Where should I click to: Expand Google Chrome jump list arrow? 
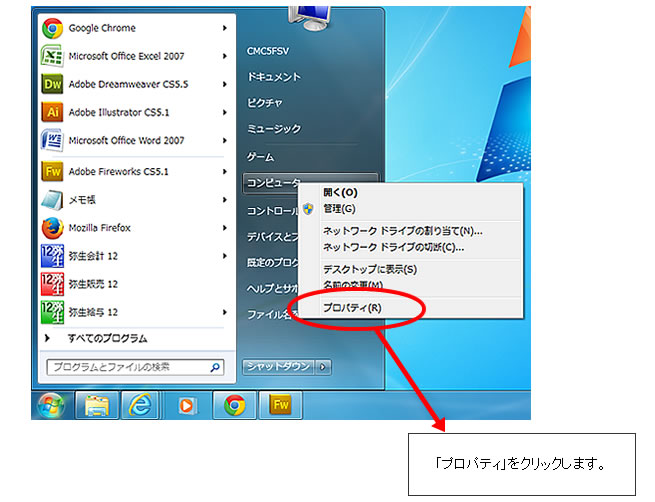[x=225, y=28]
